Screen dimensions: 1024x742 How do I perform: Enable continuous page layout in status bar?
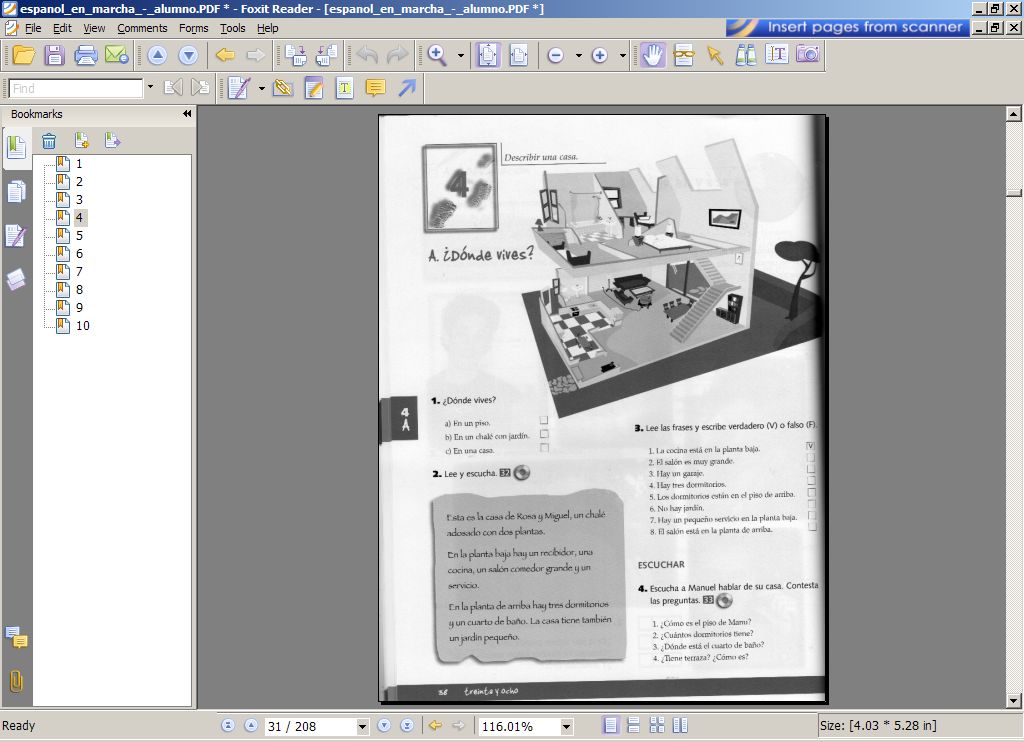634,726
